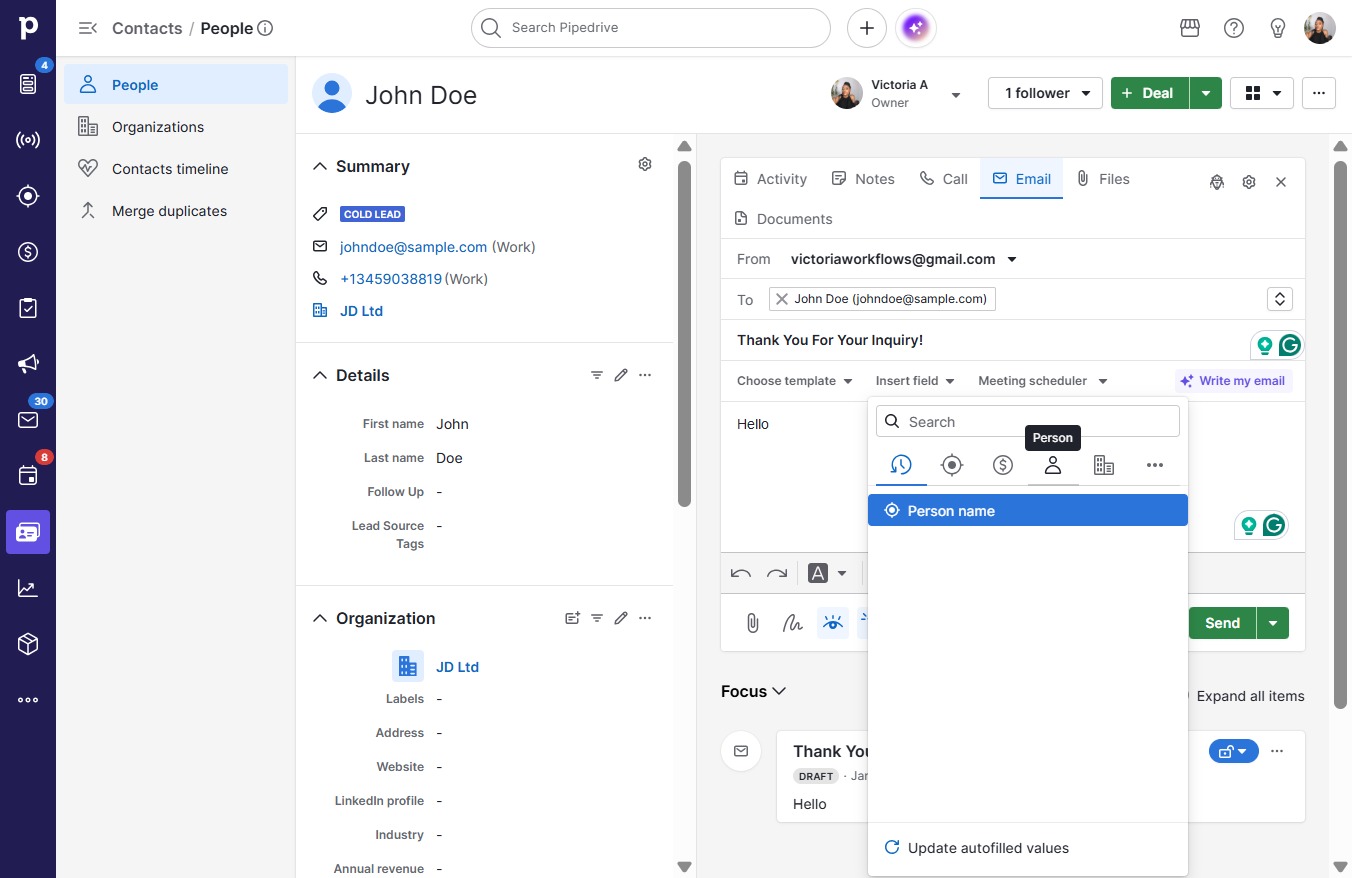This screenshot has width=1352, height=878.
Task: Select the Person fields tab icon
Action: point(1052,465)
